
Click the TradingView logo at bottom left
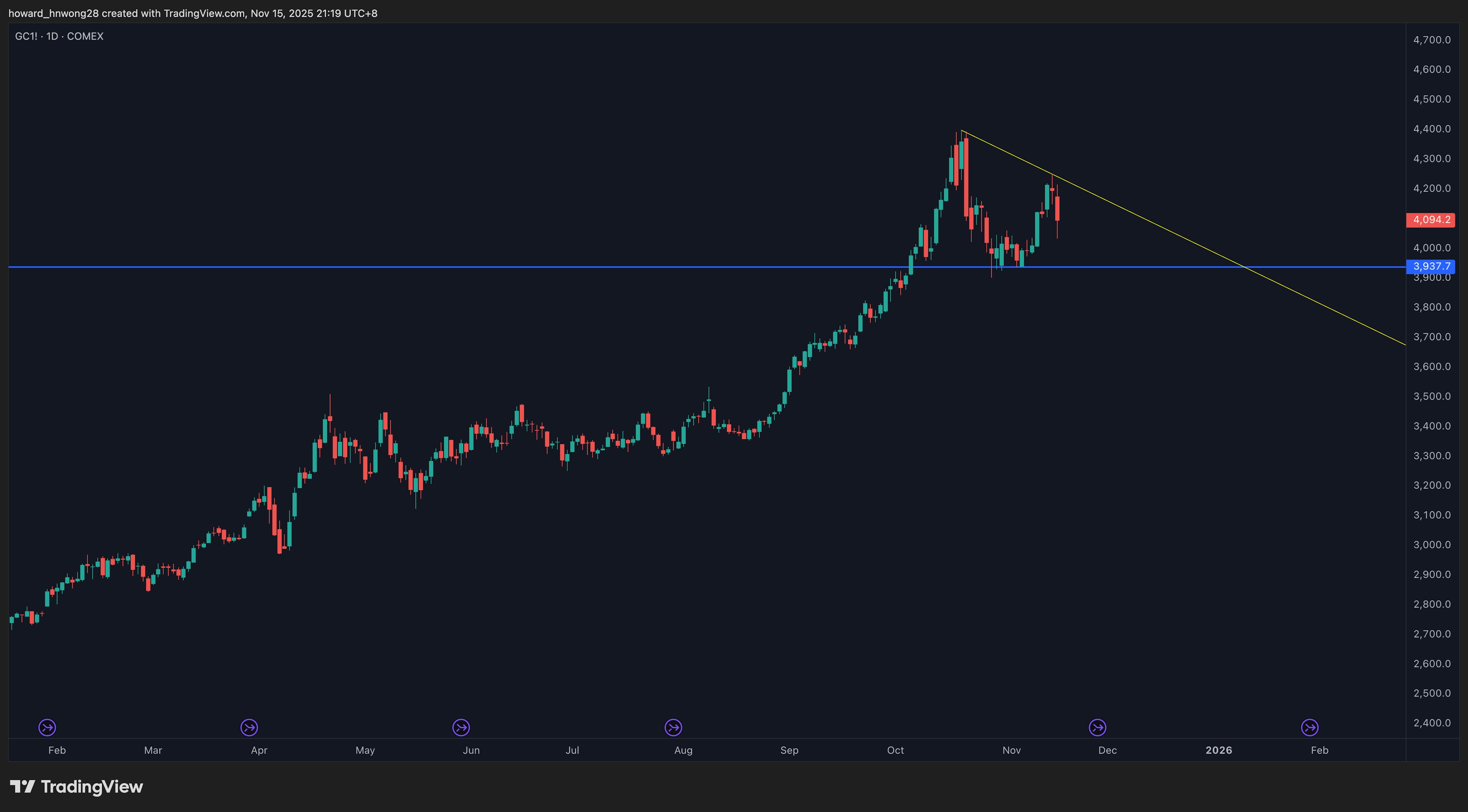(23, 786)
